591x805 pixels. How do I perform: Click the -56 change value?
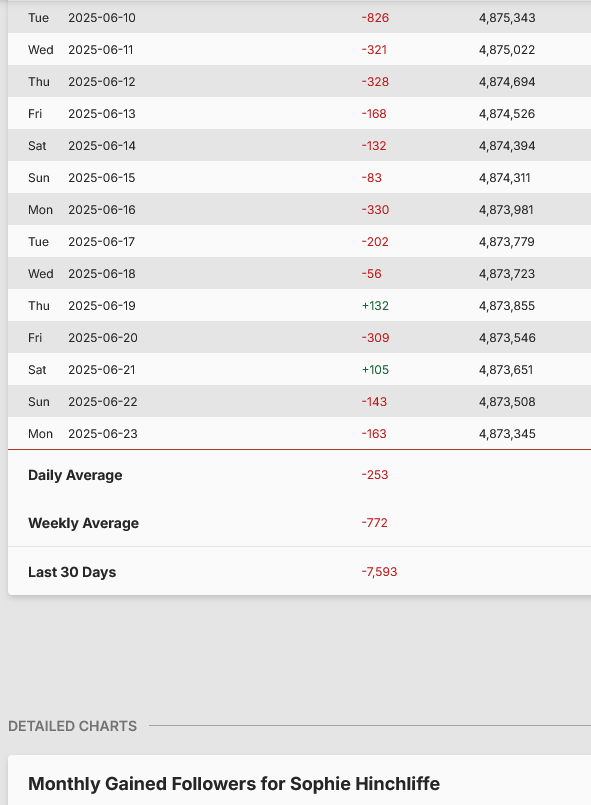click(x=372, y=274)
